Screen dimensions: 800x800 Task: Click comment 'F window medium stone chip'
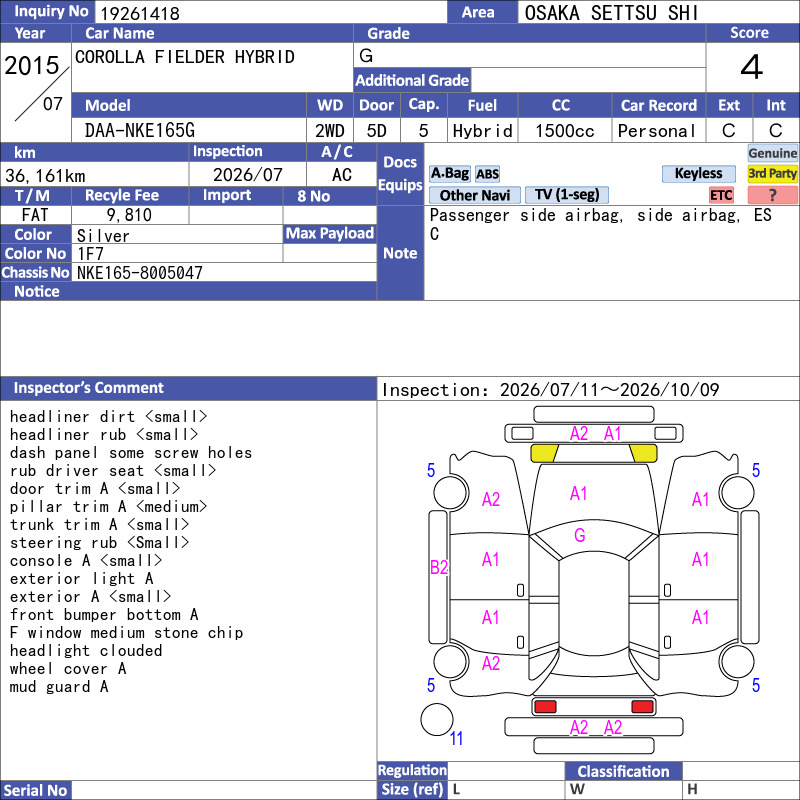[127, 633]
